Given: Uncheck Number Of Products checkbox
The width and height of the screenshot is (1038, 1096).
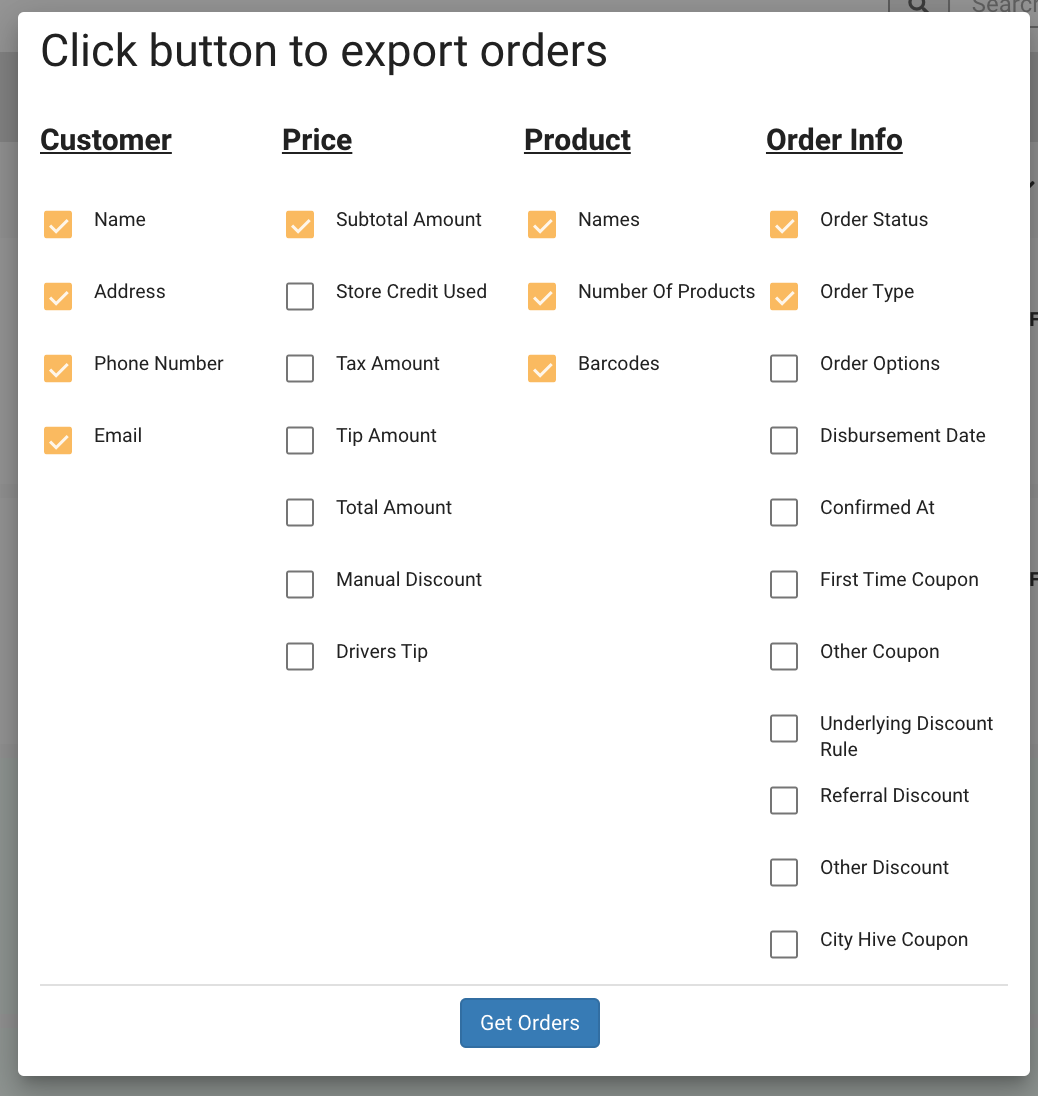Looking at the screenshot, I should (542, 296).
